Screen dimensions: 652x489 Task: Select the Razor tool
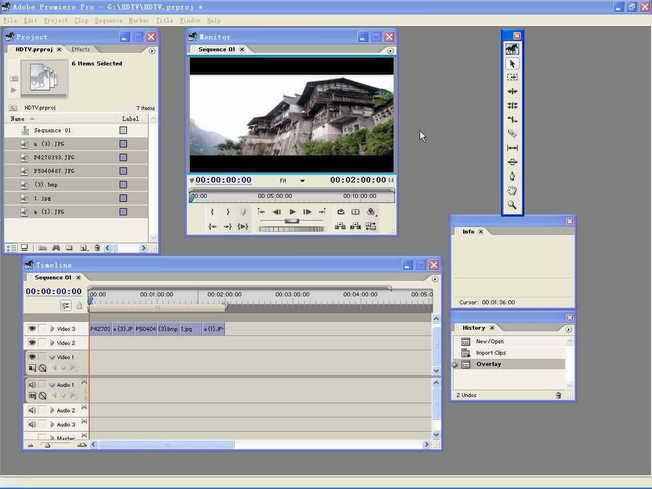(x=512, y=133)
